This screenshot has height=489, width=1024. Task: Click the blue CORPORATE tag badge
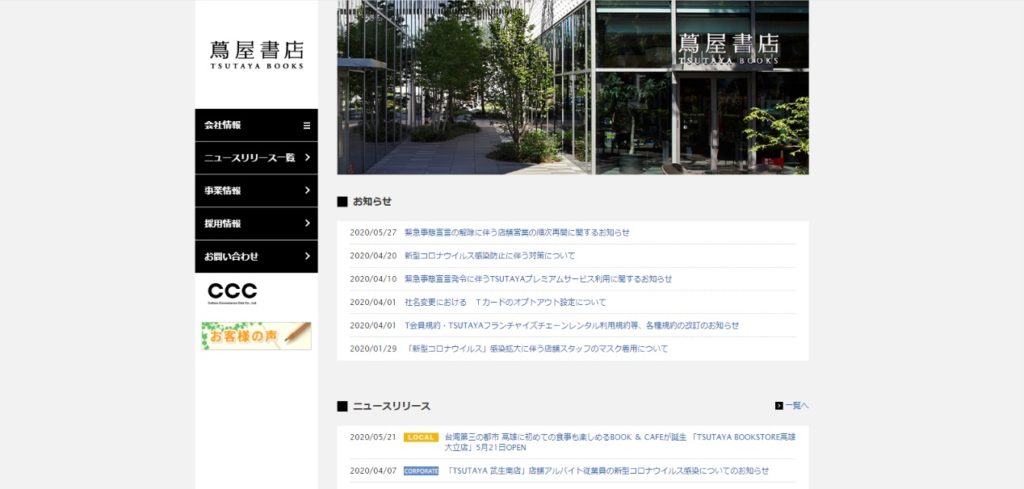point(421,470)
